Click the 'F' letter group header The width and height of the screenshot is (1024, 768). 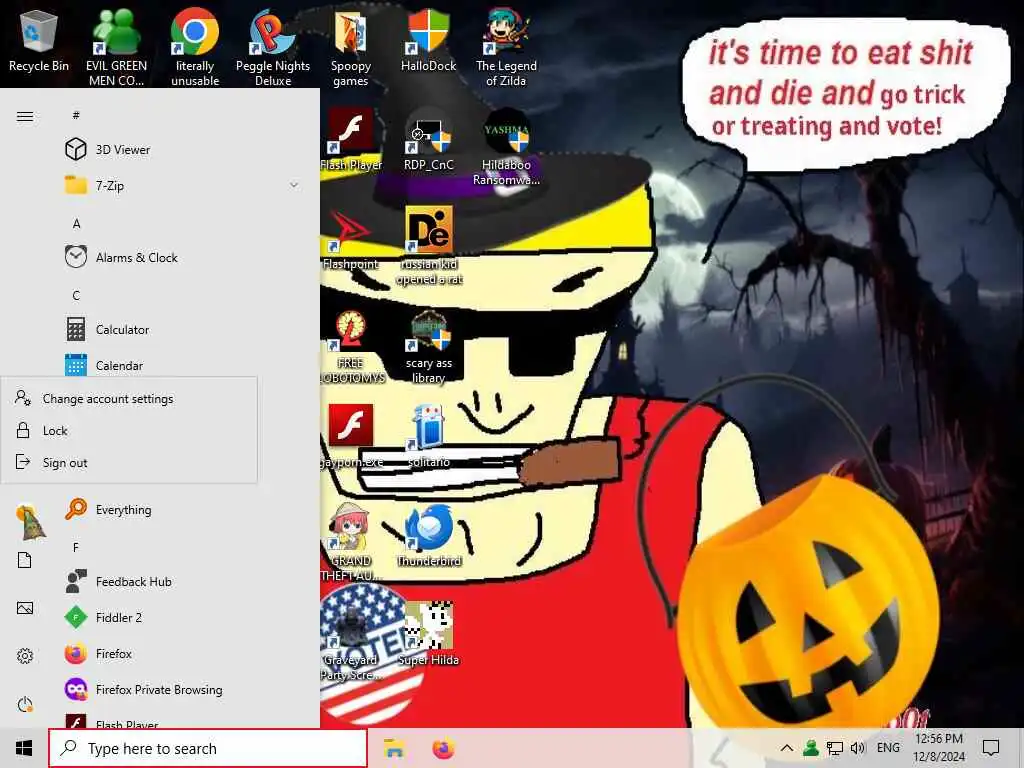(76, 547)
